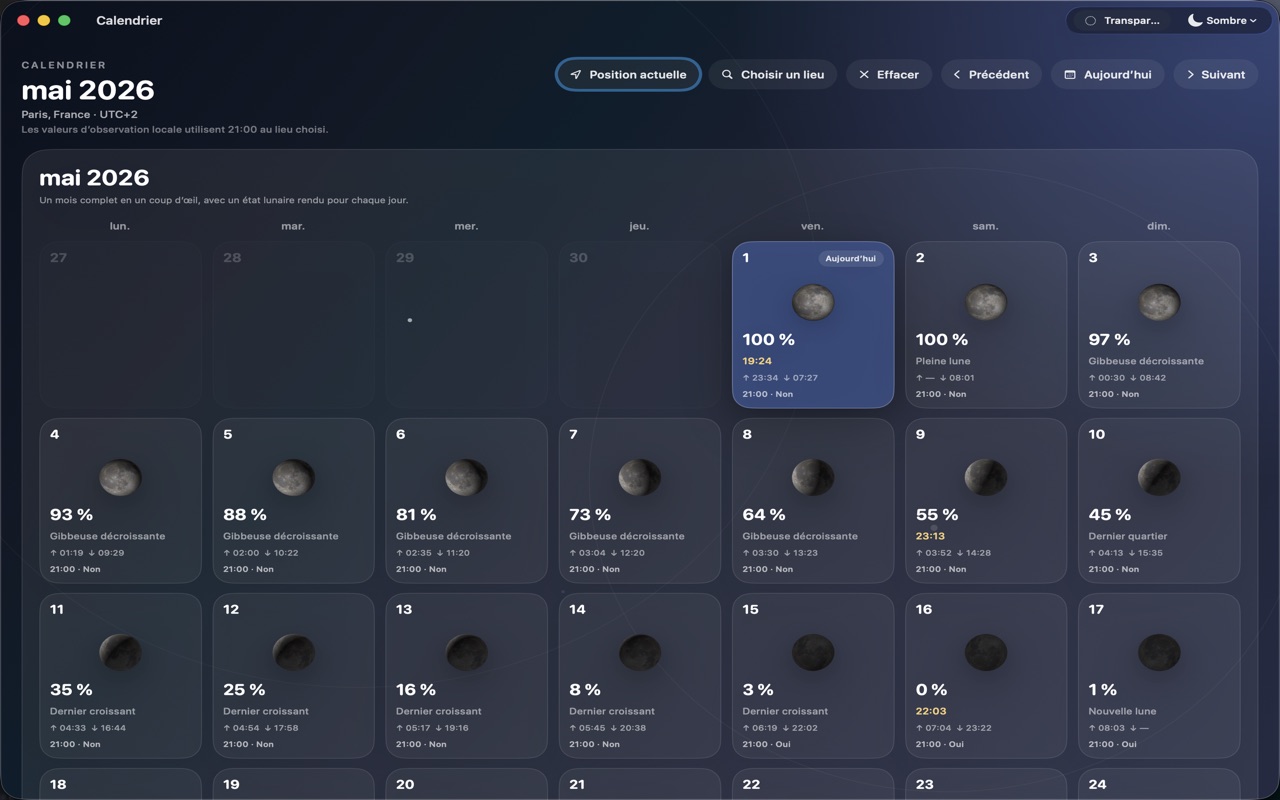Open Choisir un lieu location search
1280x800 pixels.
(773, 75)
